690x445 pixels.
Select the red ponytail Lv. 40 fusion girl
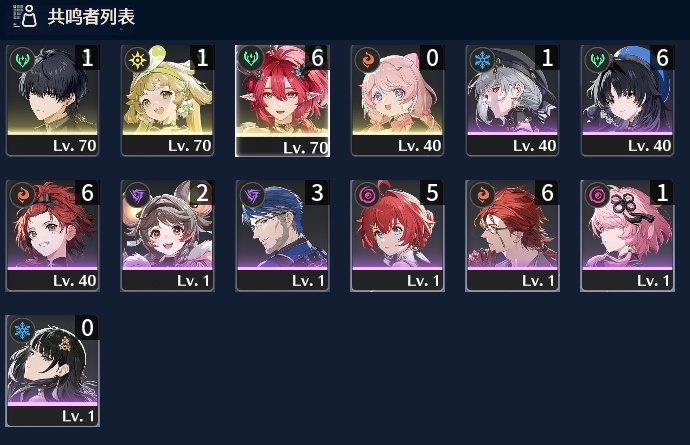click(x=52, y=235)
